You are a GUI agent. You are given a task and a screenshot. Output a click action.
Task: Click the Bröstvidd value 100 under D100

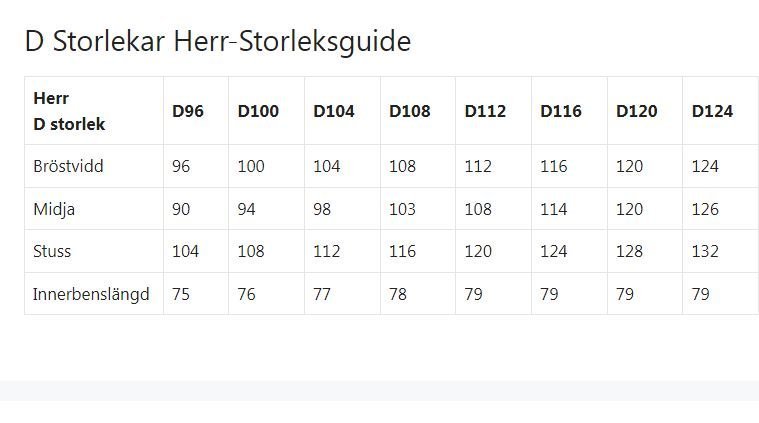251,166
